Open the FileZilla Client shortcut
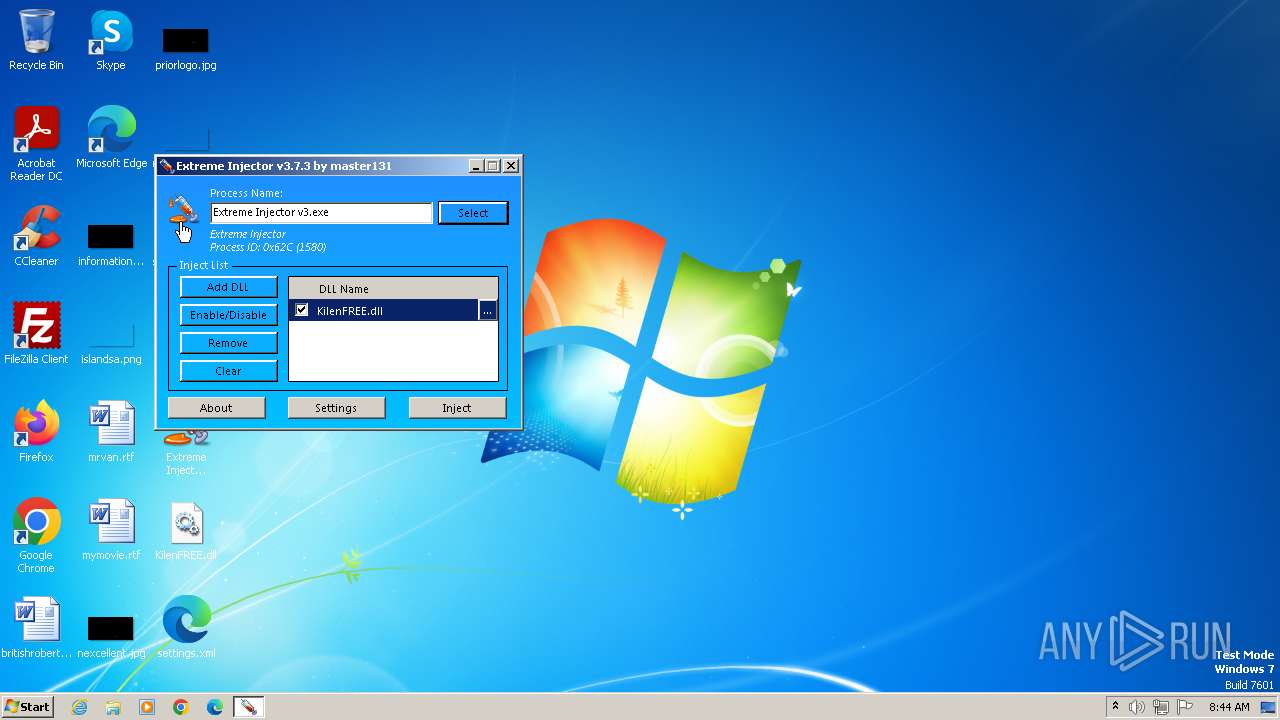The width and height of the screenshot is (1280, 720). click(36, 334)
